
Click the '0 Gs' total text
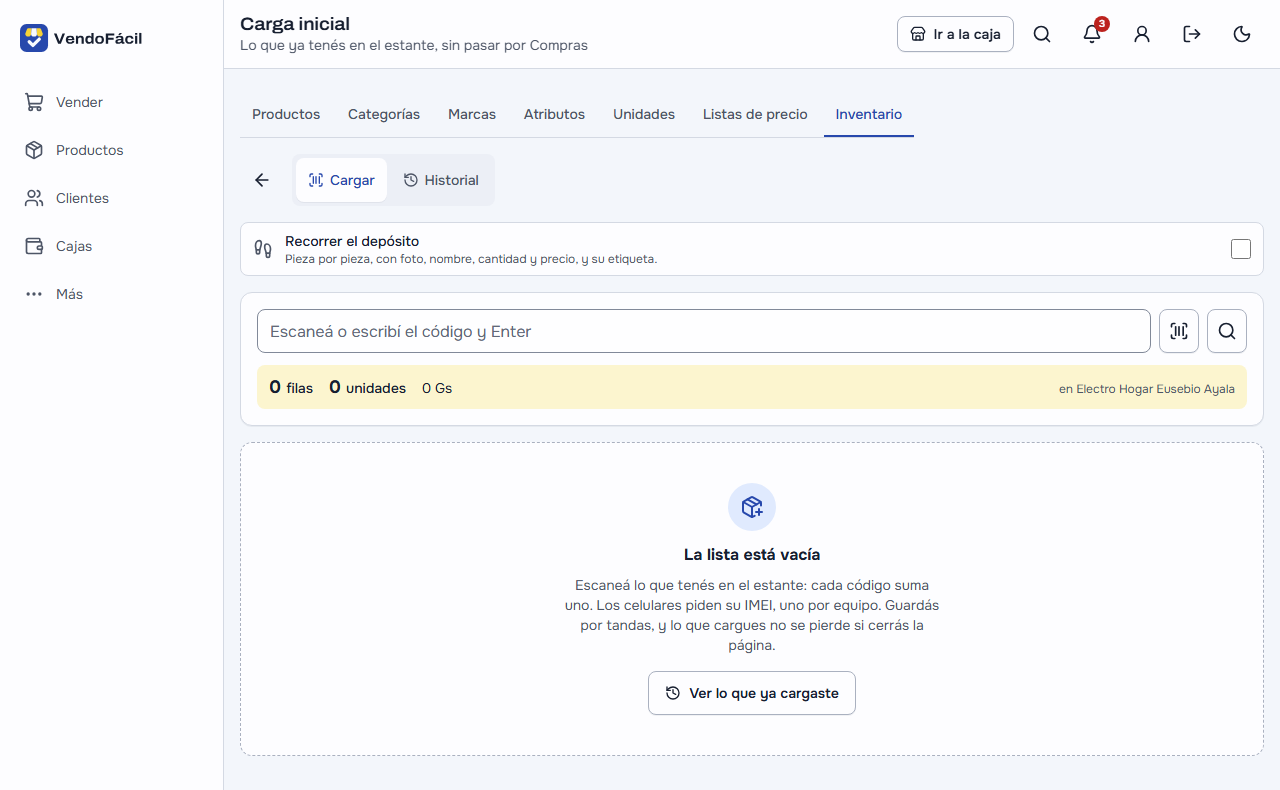(437, 388)
